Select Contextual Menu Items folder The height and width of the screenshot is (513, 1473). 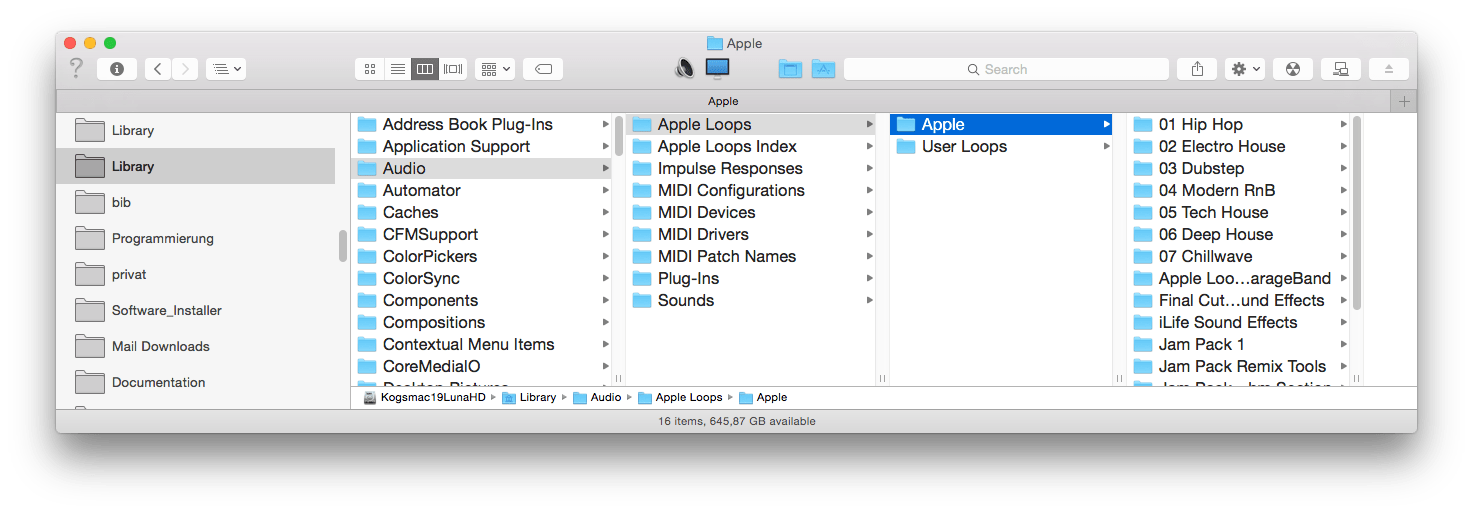482,344
